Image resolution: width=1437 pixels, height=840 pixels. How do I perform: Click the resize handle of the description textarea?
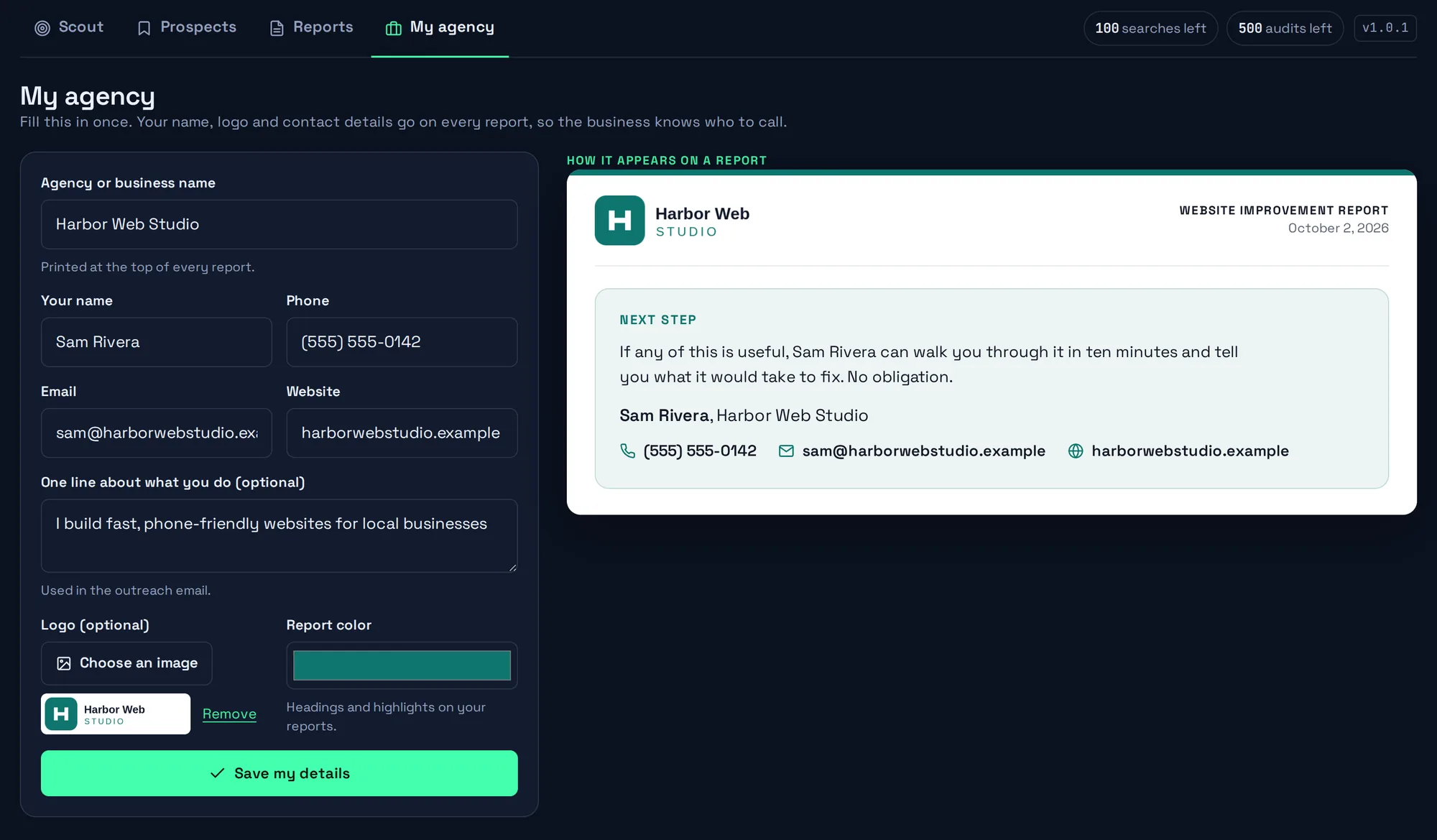tap(512, 567)
